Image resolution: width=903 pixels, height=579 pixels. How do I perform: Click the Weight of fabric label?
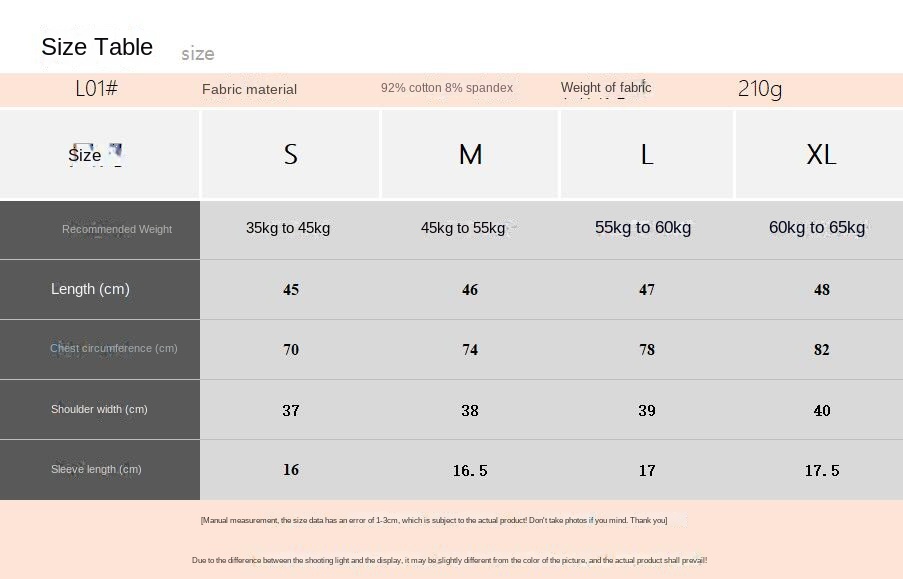click(x=606, y=88)
